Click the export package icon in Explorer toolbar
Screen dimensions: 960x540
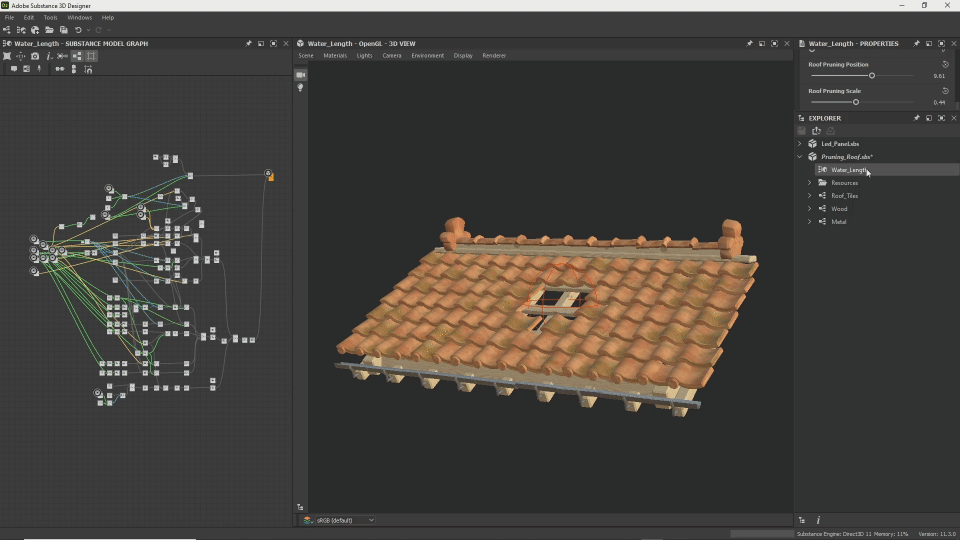coord(816,131)
